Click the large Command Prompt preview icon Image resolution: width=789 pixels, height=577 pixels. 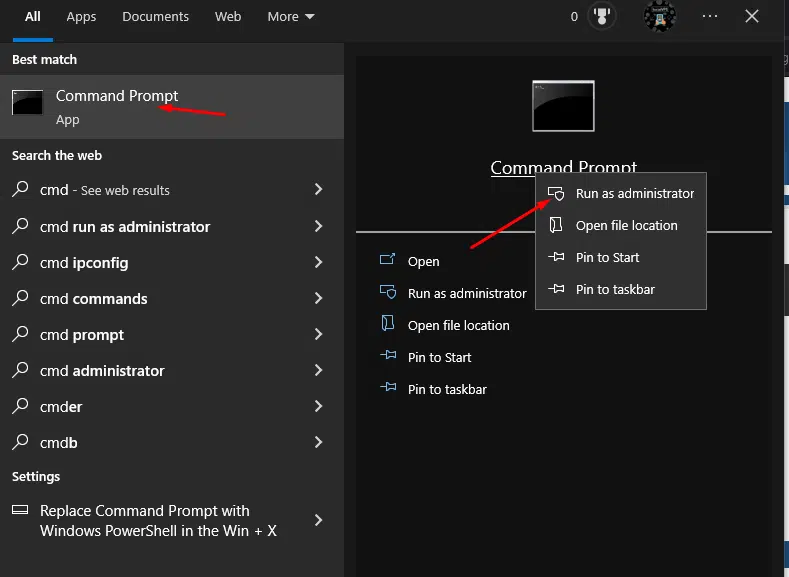(563, 106)
